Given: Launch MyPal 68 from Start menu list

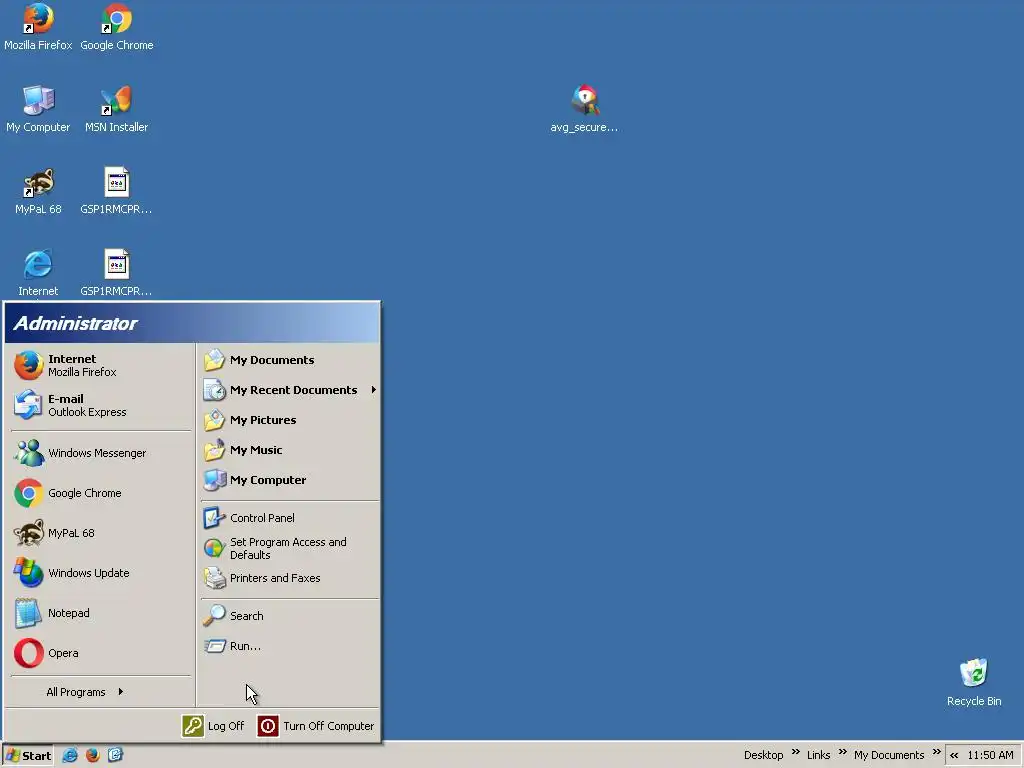Looking at the screenshot, I should (101, 533).
